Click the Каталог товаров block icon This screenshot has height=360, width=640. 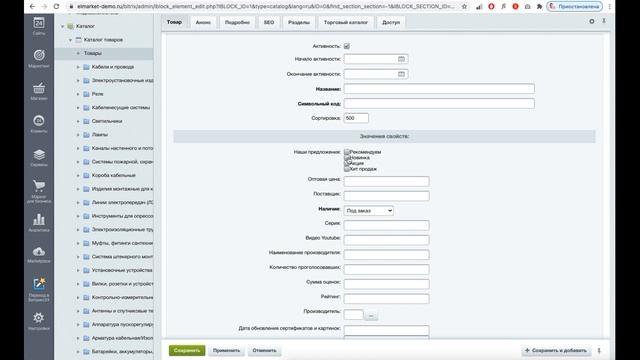[78, 40]
